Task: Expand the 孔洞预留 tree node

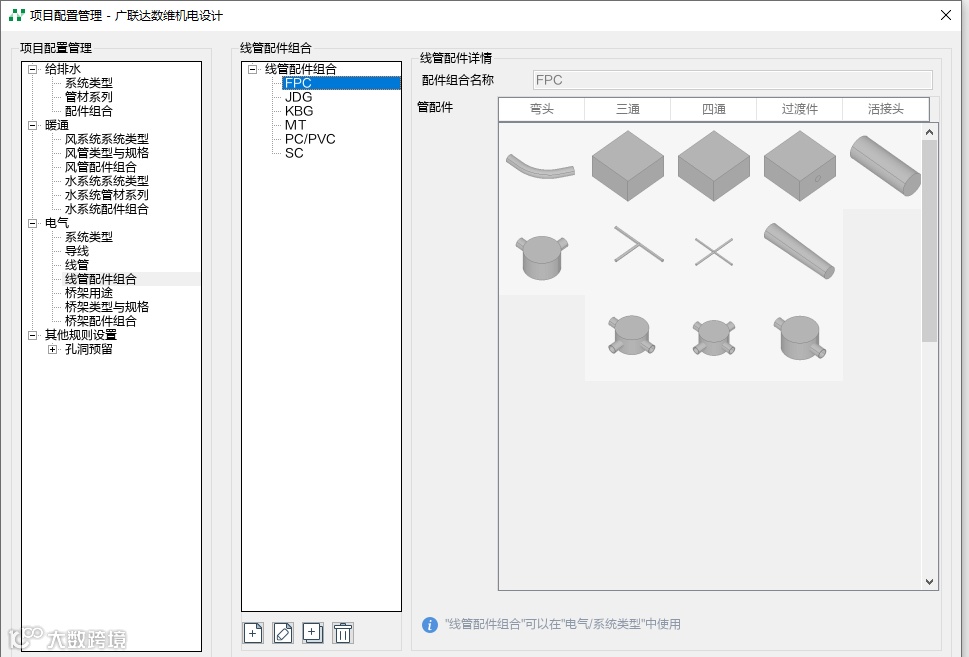Action: point(53,349)
